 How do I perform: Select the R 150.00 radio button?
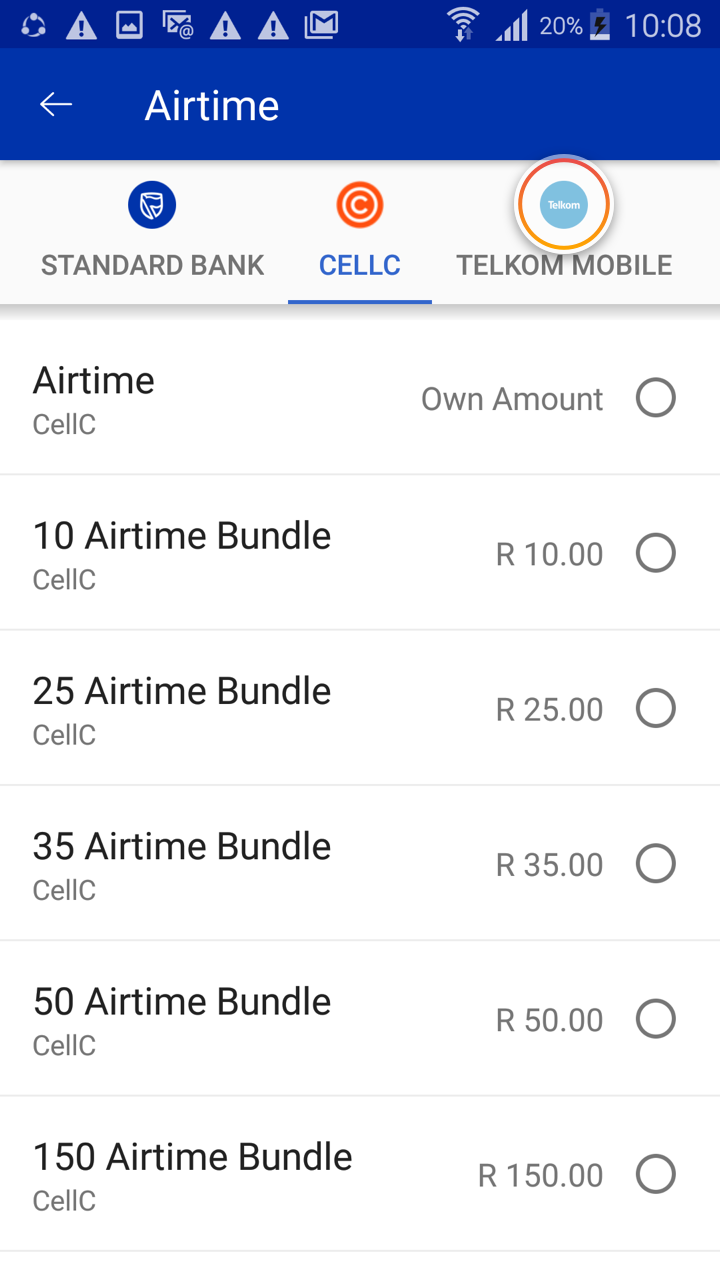656,1174
